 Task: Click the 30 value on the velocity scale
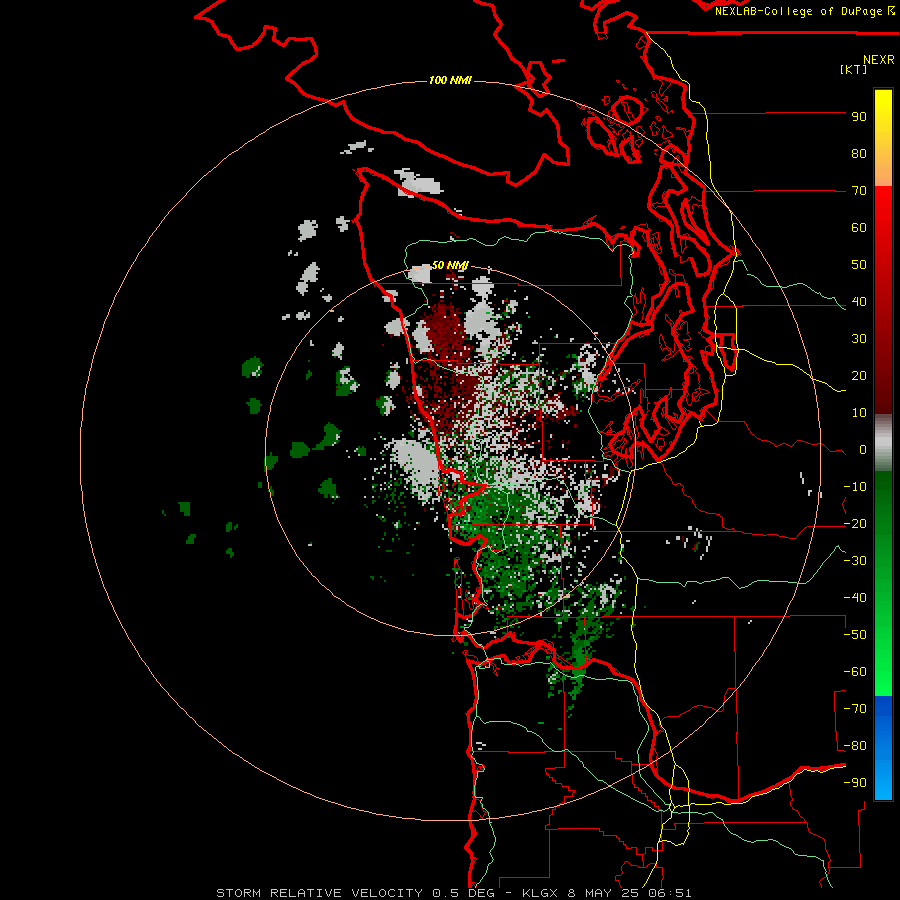coord(859,339)
